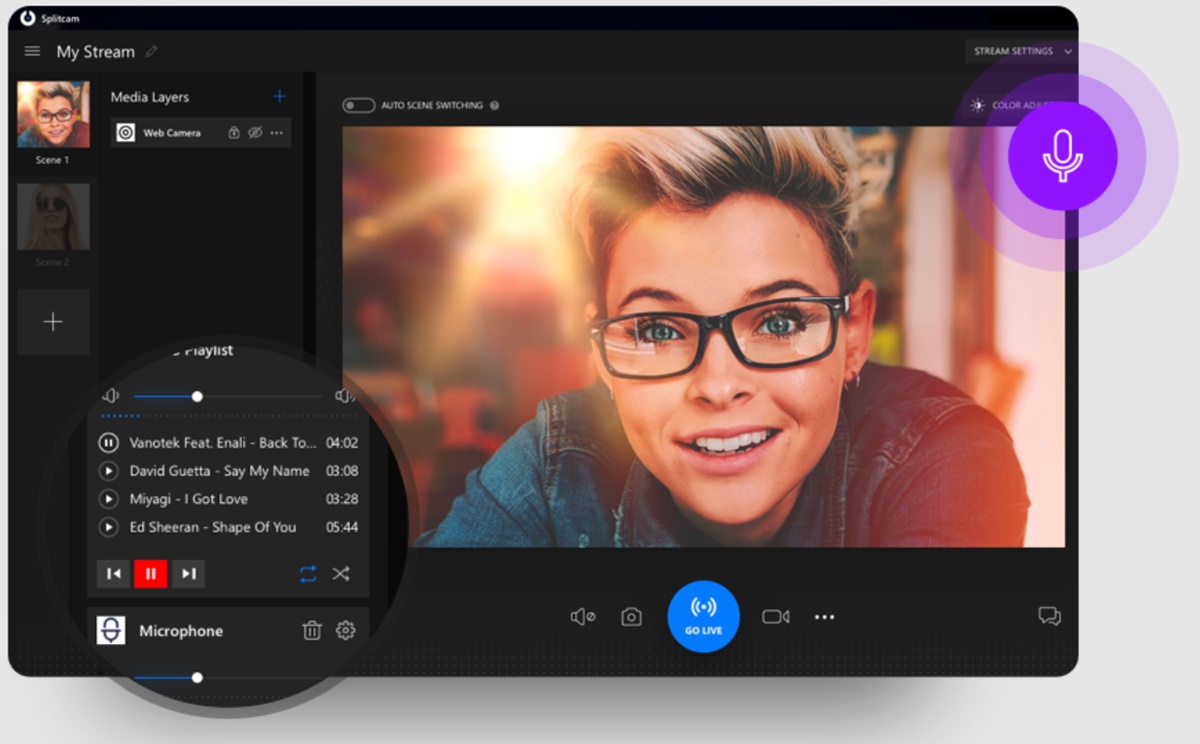Delete the Microphone source with trash icon

pos(312,630)
